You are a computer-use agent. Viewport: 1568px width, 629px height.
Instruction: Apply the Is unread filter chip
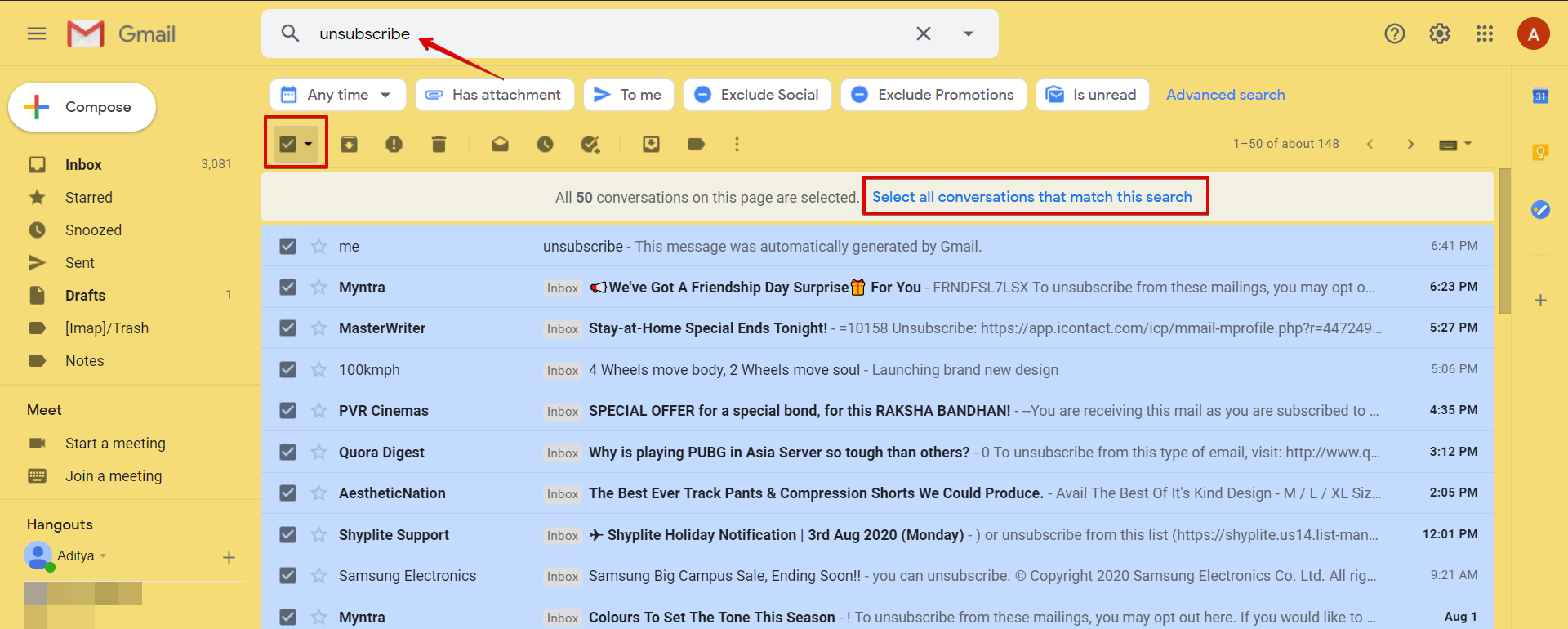1092,95
